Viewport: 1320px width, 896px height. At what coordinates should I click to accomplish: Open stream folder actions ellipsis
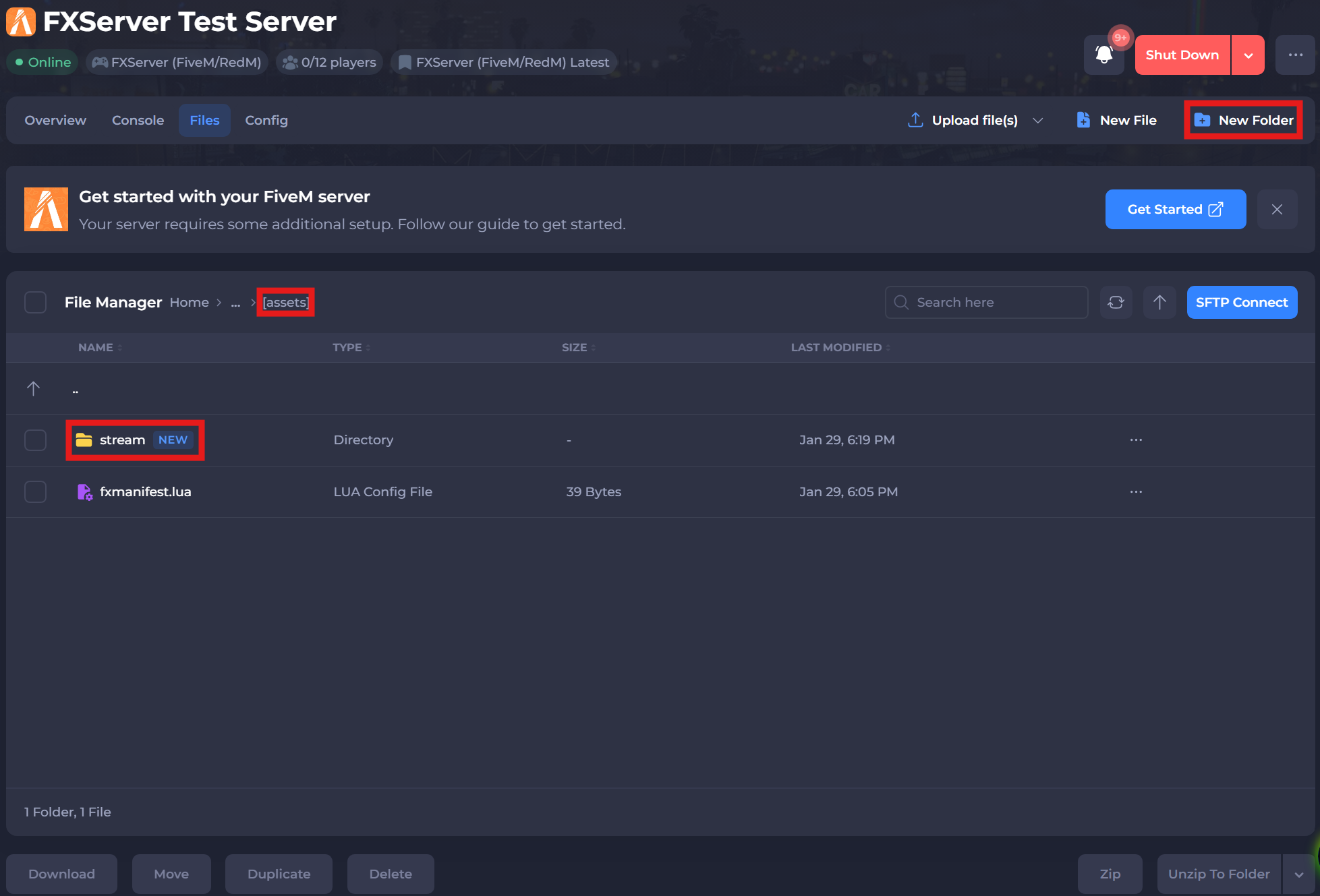click(1136, 440)
